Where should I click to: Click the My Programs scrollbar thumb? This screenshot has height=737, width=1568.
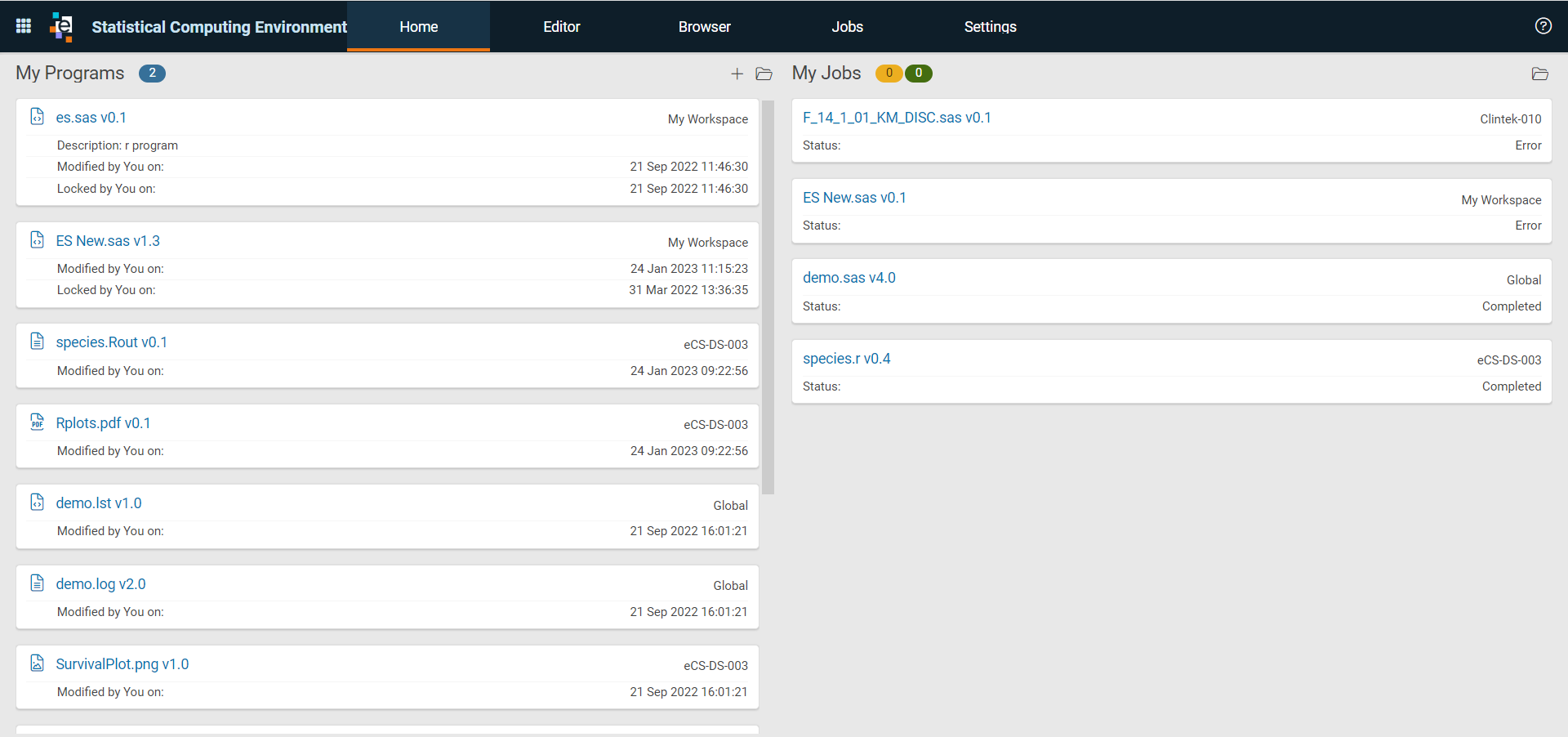pos(768,297)
